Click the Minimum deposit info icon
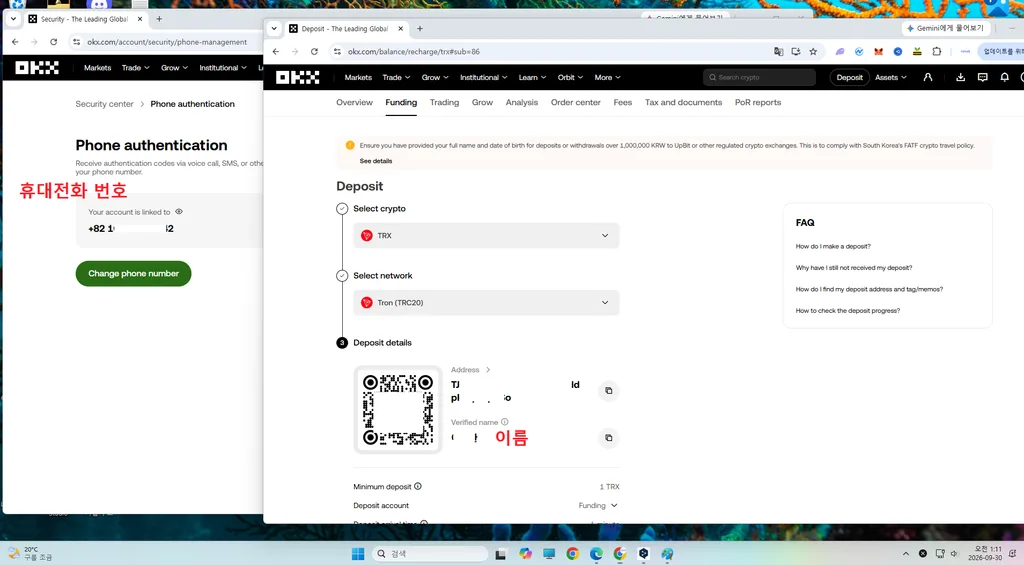This screenshot has width=1024, height=565. click(418, 486)
